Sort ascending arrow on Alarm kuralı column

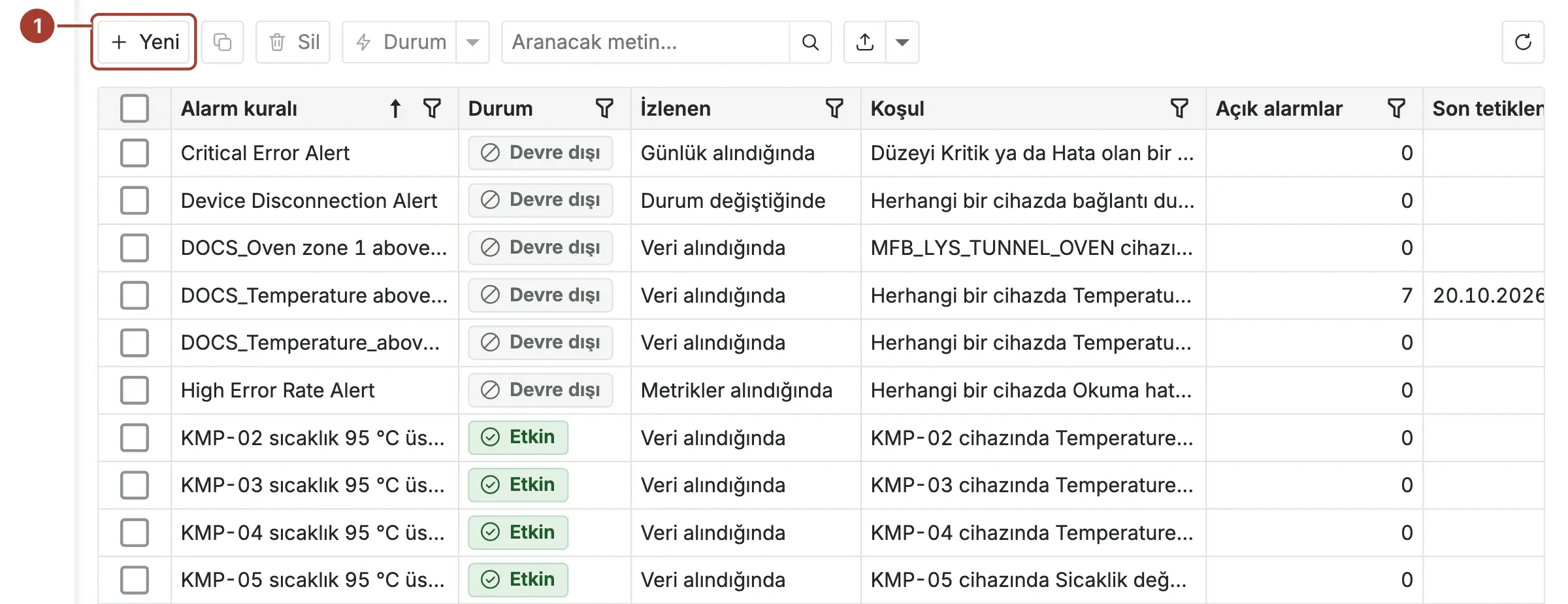[395, 109]
